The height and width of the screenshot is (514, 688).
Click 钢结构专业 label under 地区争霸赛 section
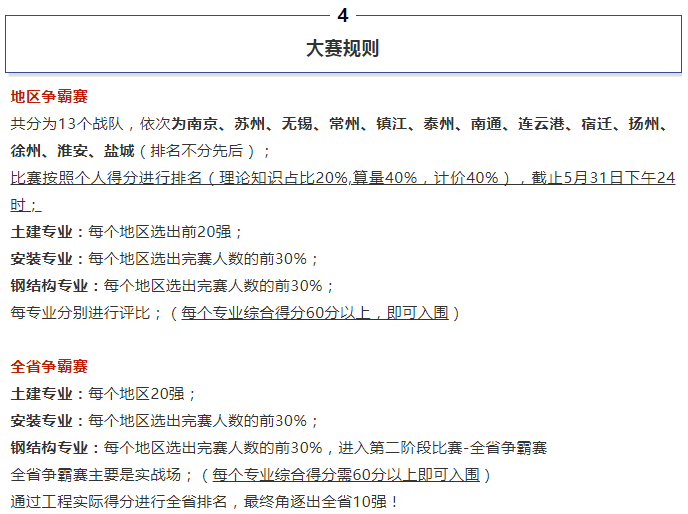(x=49, y=286)
